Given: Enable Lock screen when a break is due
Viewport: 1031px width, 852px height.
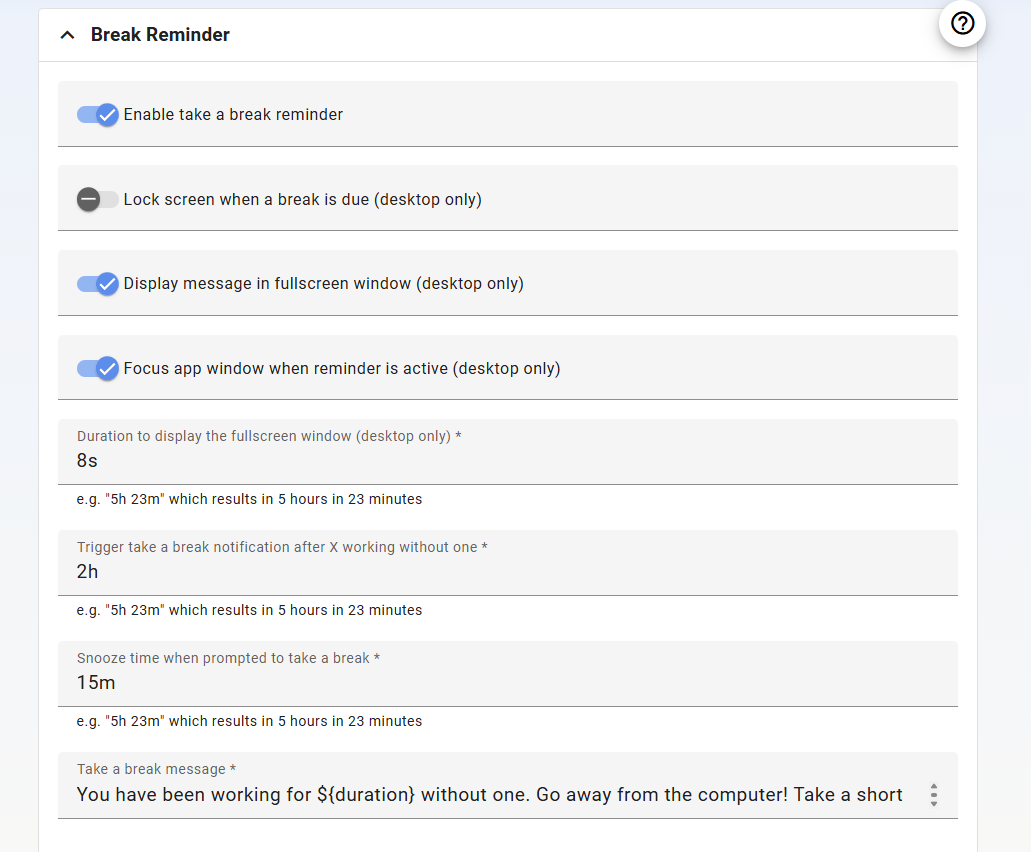Looking at the screenshot, I should point(97,199).
